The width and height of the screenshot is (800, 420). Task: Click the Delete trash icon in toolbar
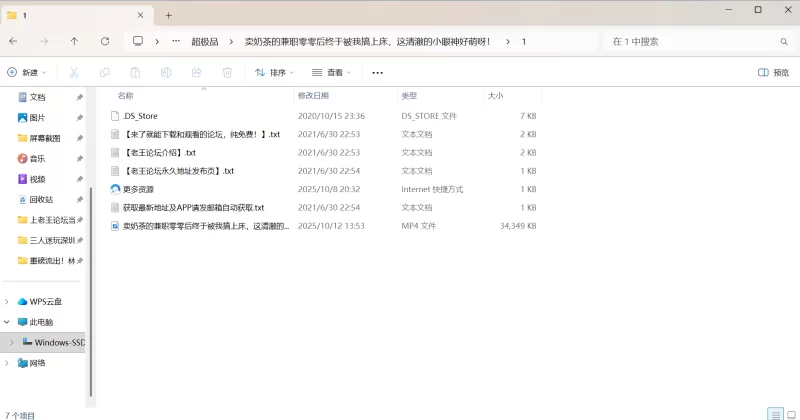coord(227,72)
